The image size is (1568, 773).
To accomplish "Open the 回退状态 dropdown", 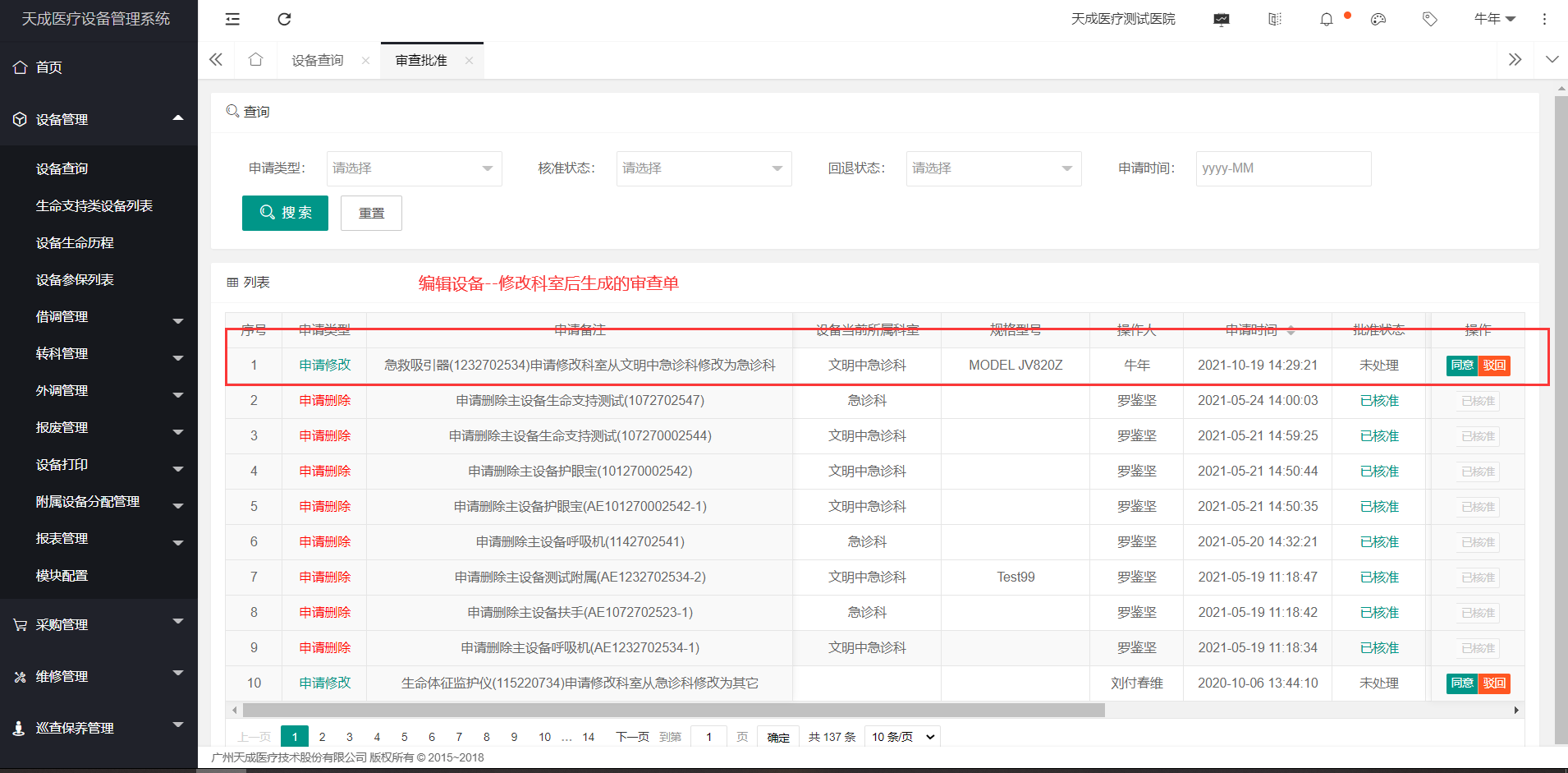I will [x=994, y=168].
